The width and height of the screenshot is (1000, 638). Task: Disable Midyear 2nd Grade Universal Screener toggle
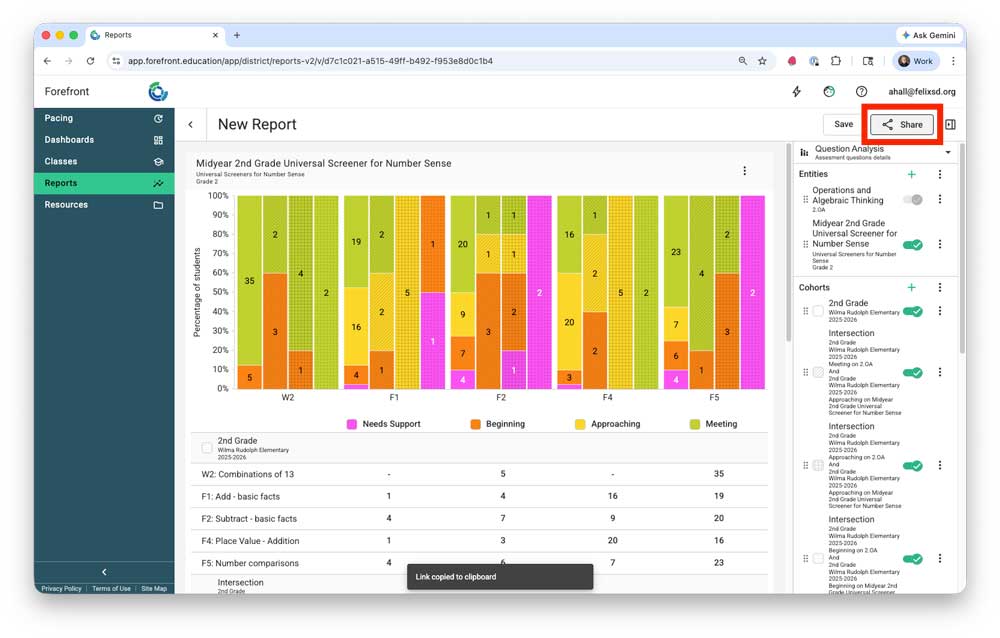[x=912, y=244]
